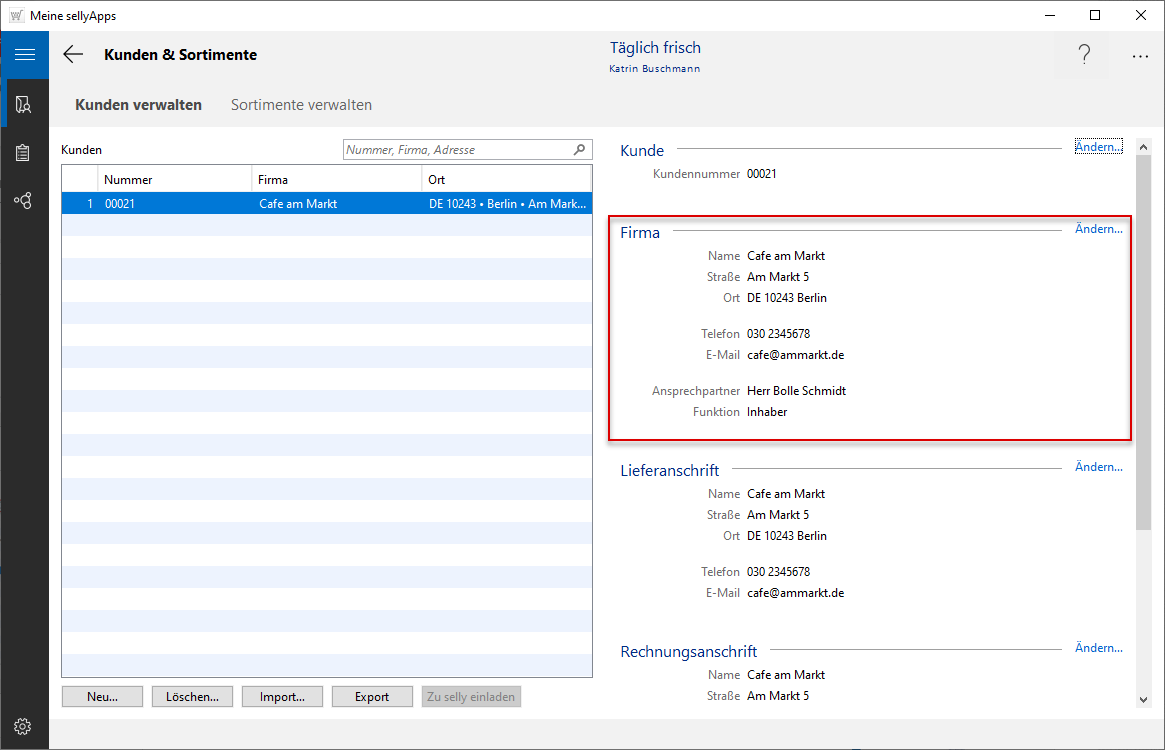Click Ändern link for Rechnungsanschrift
The width and height of the screenshot is (1165, 750).
1098,648
